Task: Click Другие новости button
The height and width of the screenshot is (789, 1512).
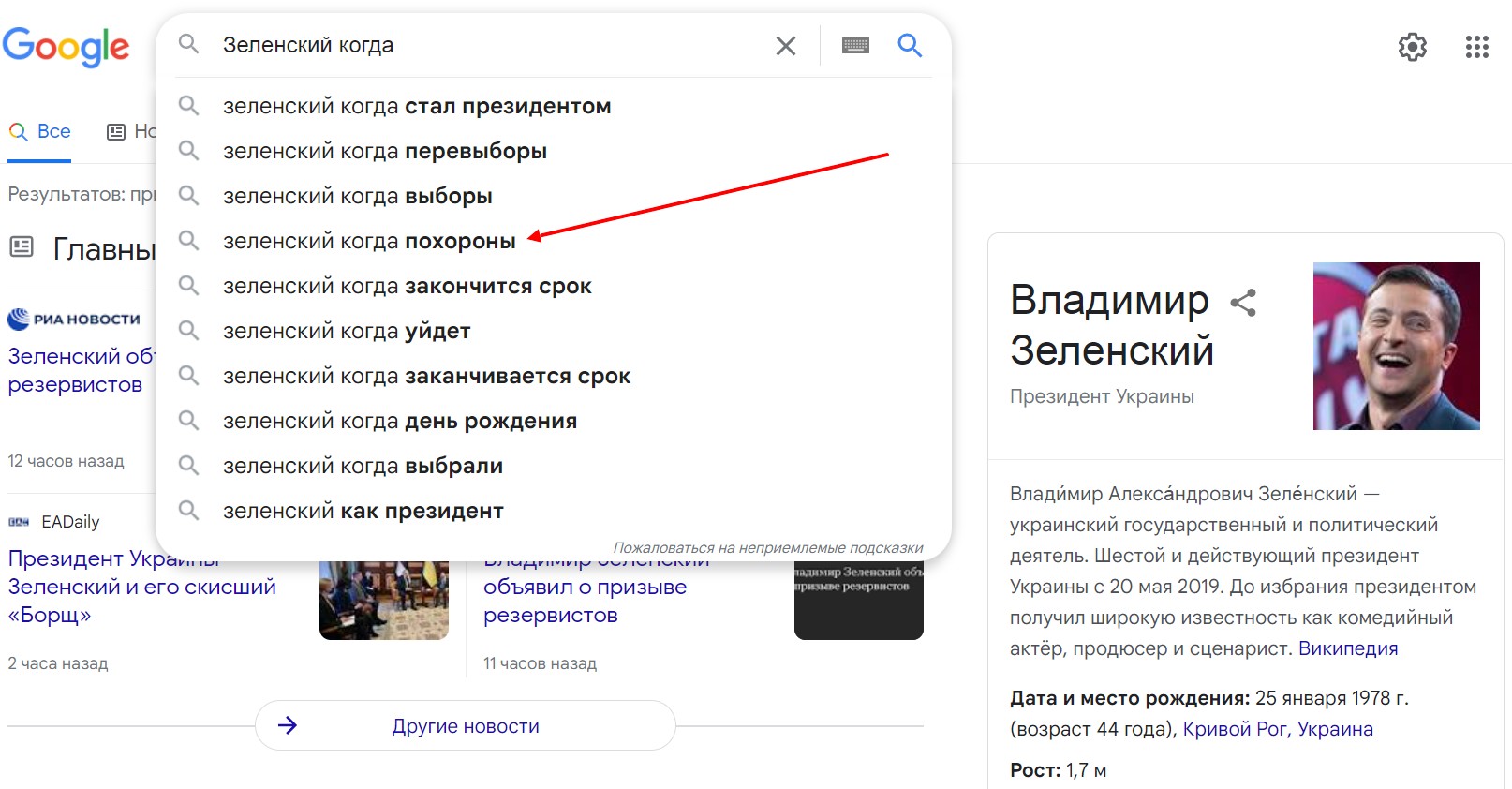Action: (x=466, y=725)
